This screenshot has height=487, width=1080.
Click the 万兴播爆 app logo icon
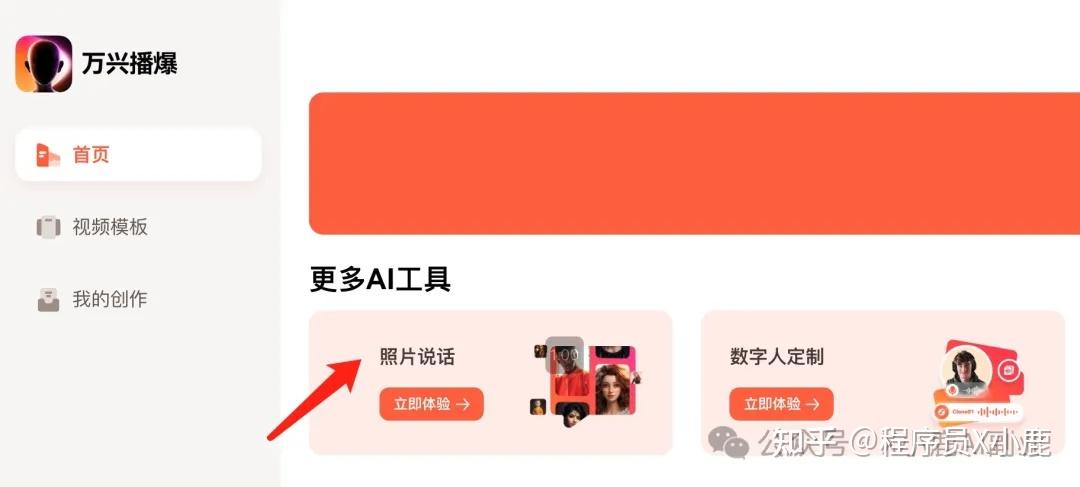pyautogui.click(x=43, y=64)
